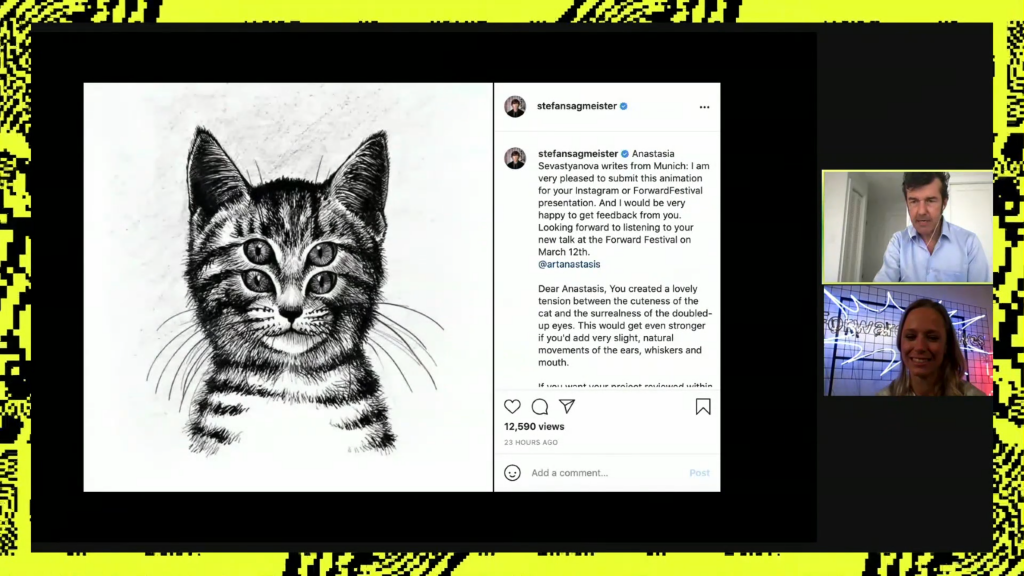The image size is (1024, 576).
Task: Select the female host's video tile
Action: pyautogui.click(x=908, y=340)
